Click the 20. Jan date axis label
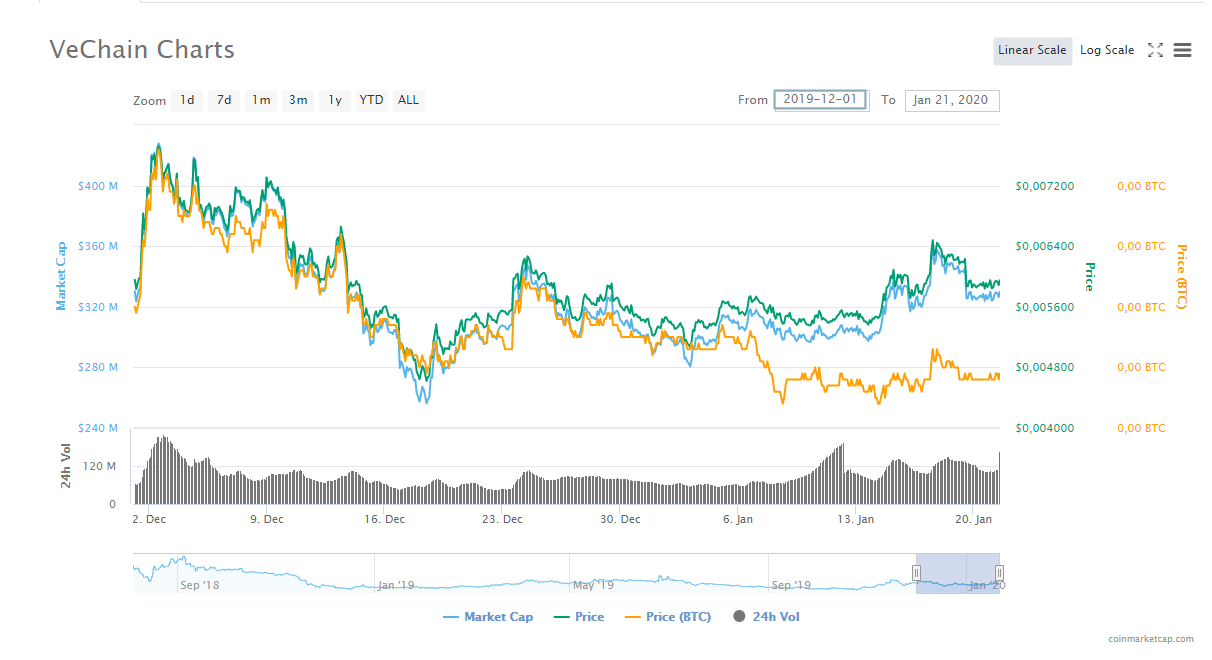Viewport: 1212px width, 660px height. [x=974, y=519]
